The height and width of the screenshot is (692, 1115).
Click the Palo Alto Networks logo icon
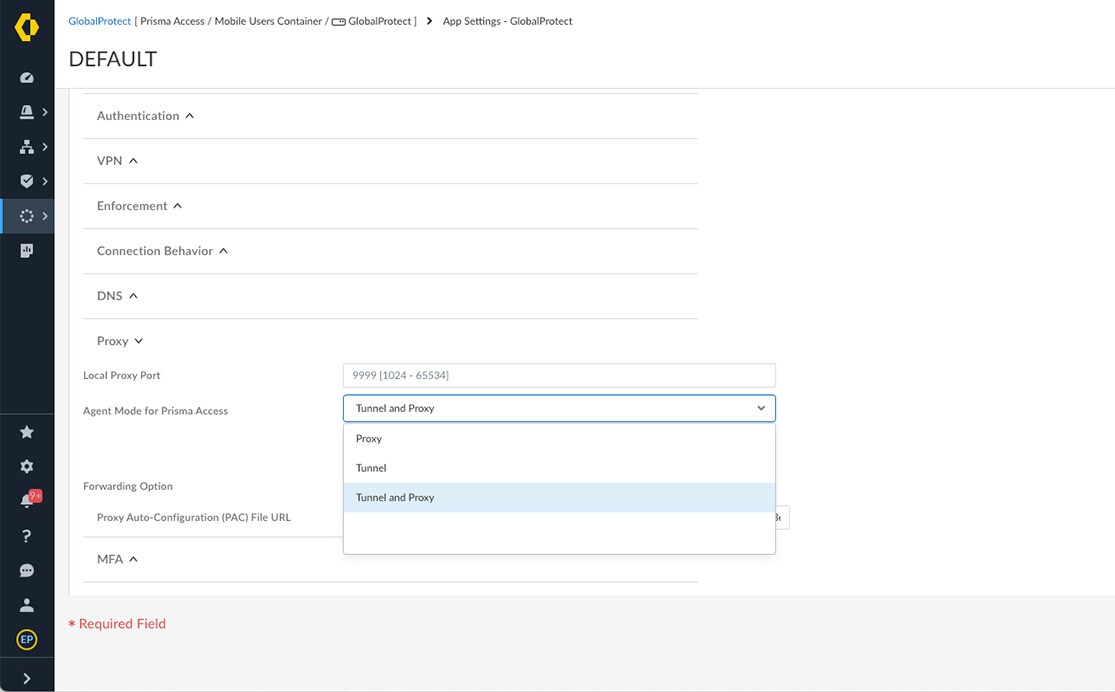(27, 27)
